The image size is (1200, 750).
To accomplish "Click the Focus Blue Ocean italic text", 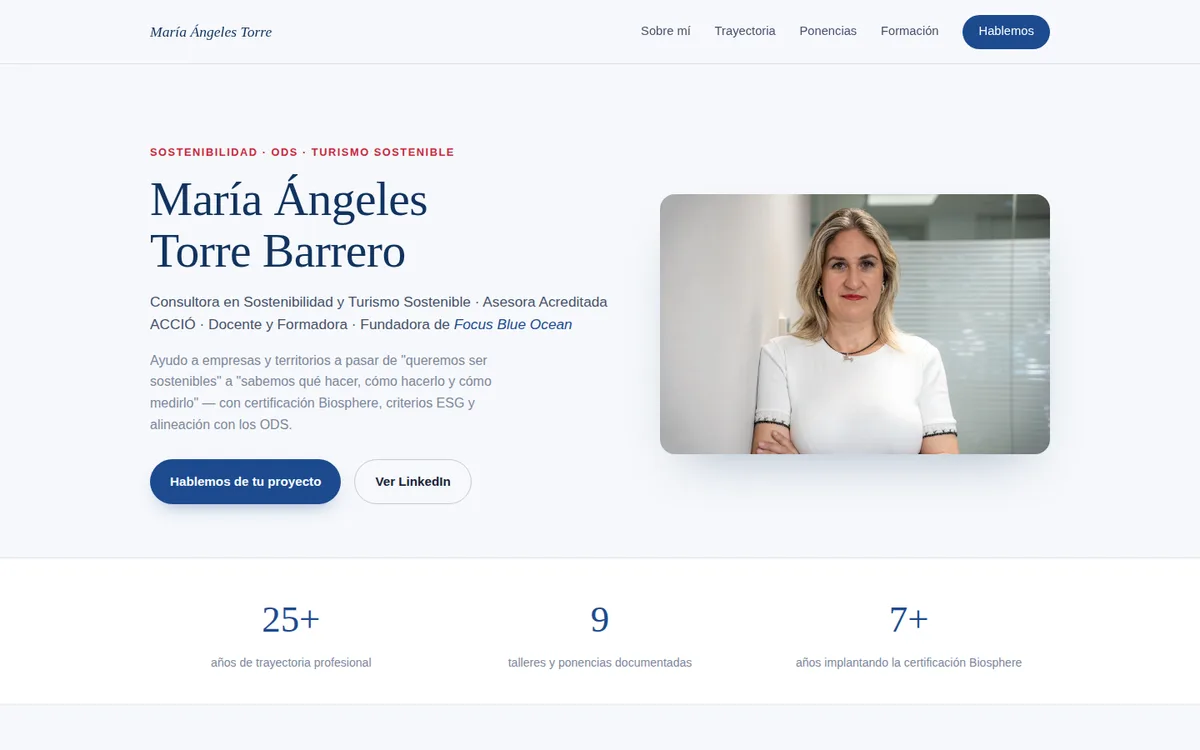I will 513,325.
